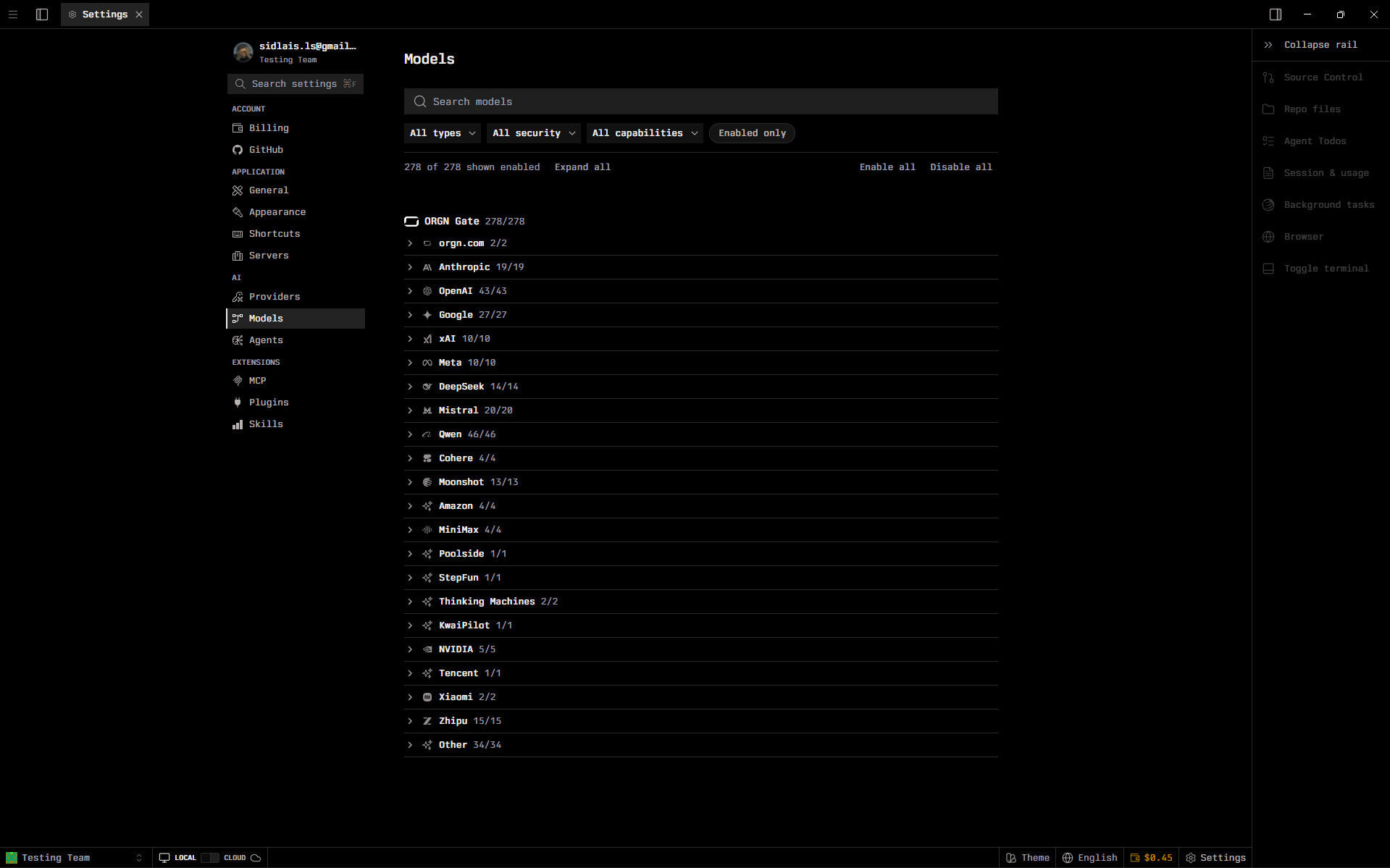Go to Agents settings
This screenshot has width=1390, height=868.
click(296, 340)
